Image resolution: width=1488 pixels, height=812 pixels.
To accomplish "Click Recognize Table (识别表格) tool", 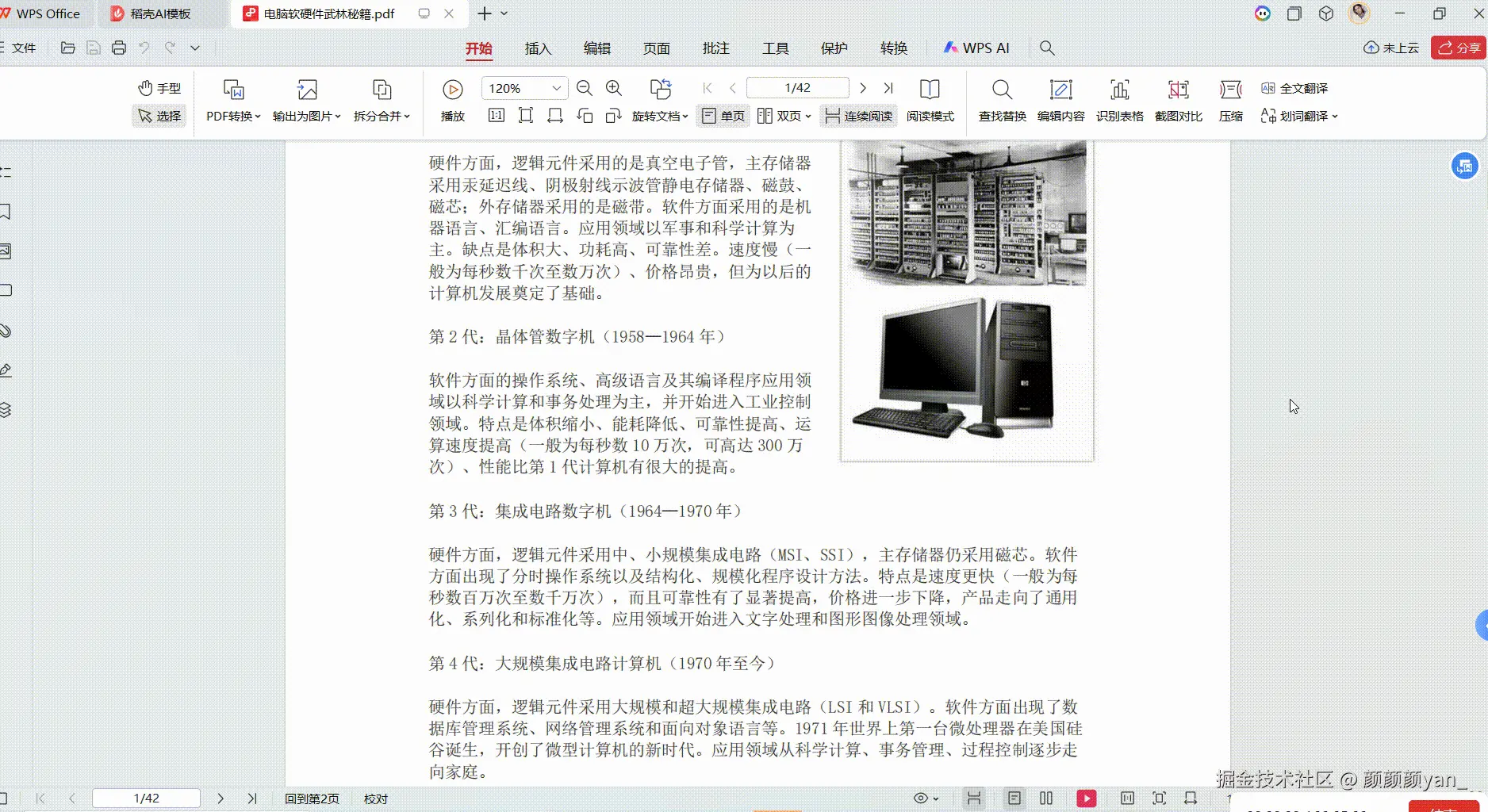I will pyautogui.click(x=1119, y=101).
